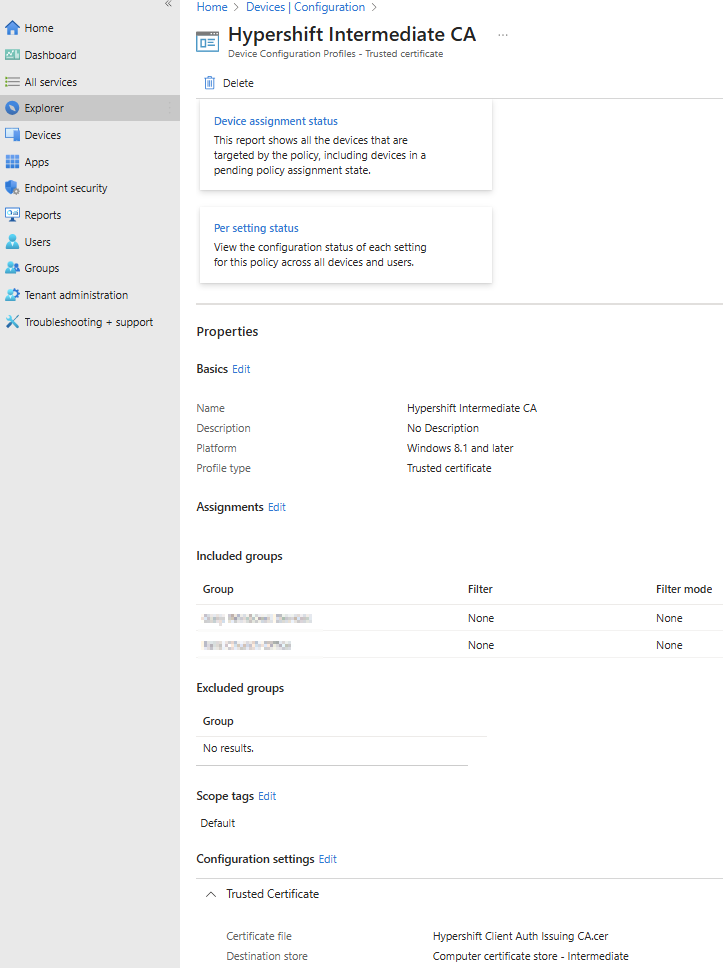Image resolution: width=723 pixels, height=968 pixels.
Task: Click the 'Default' scope tag
Action: (x=217, y=824)
